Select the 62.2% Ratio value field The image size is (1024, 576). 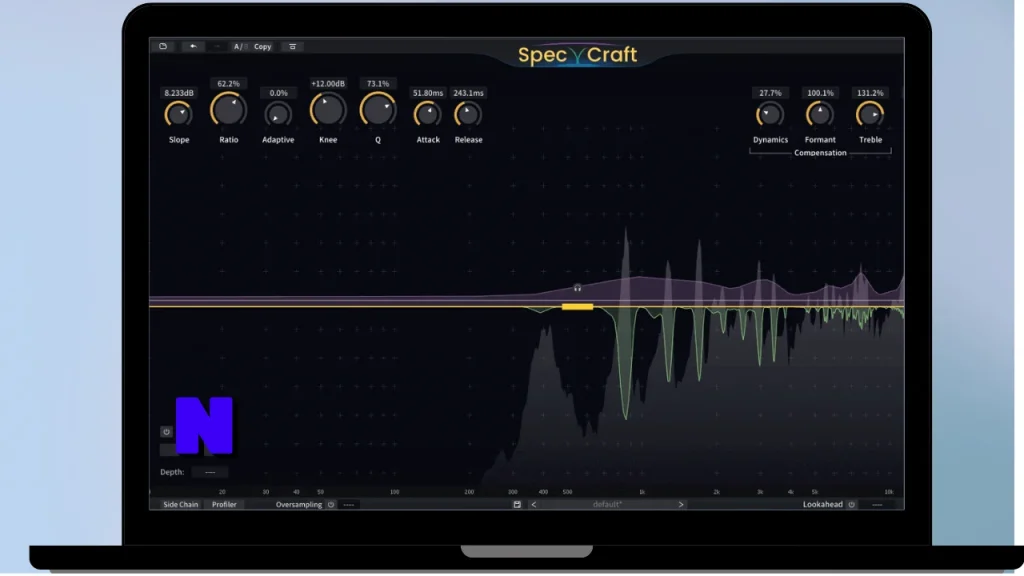click(x=229, y=84)
